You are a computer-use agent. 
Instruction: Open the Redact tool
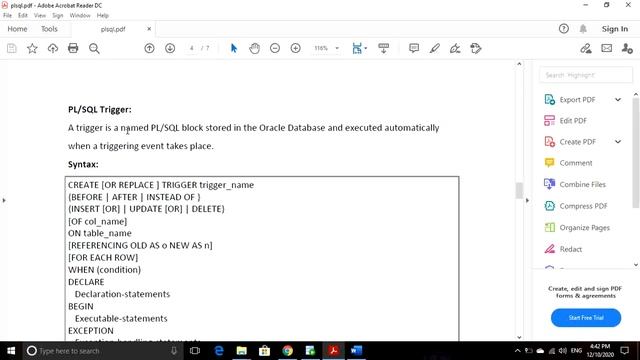coord(563,249)
